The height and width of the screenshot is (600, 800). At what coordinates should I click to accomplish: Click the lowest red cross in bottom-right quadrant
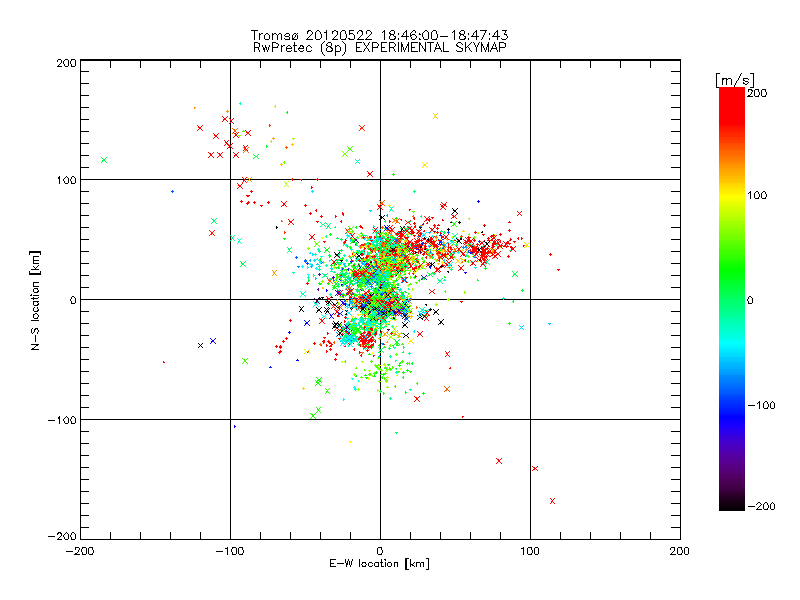552,501
